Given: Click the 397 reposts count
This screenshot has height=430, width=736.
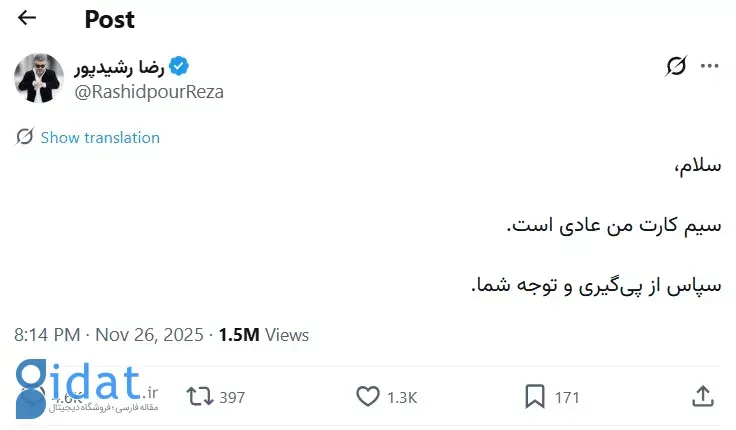Looking at the screenshot, I should pos(232,398).
